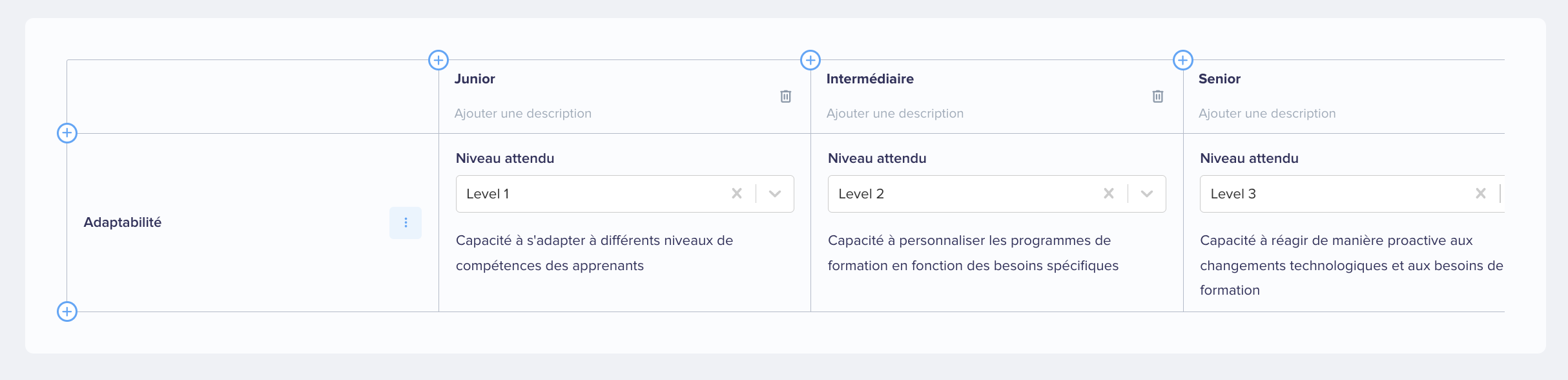Add a description under Senior
Image resolution: width=1568 pixels, height=380 pixels.
(x=1267, y=114)
